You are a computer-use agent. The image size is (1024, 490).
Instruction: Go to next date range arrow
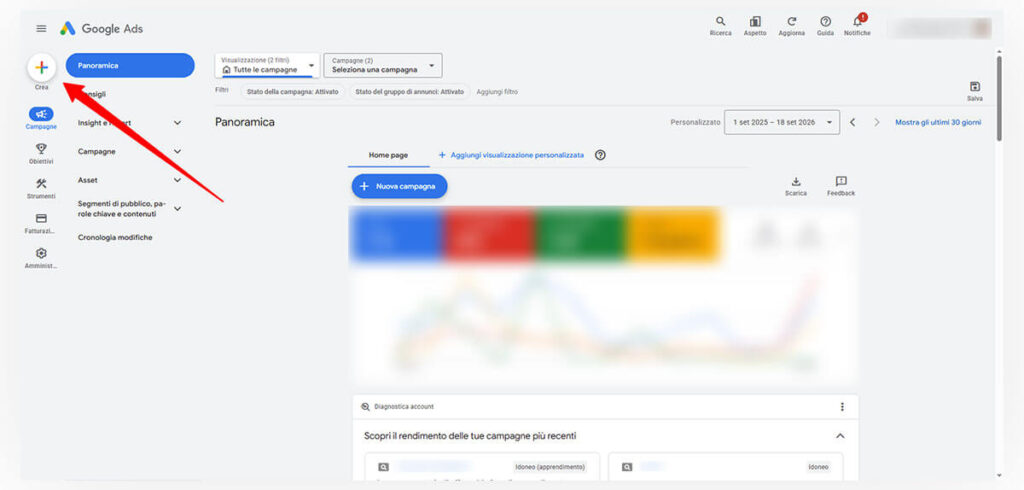pos(877,122)
